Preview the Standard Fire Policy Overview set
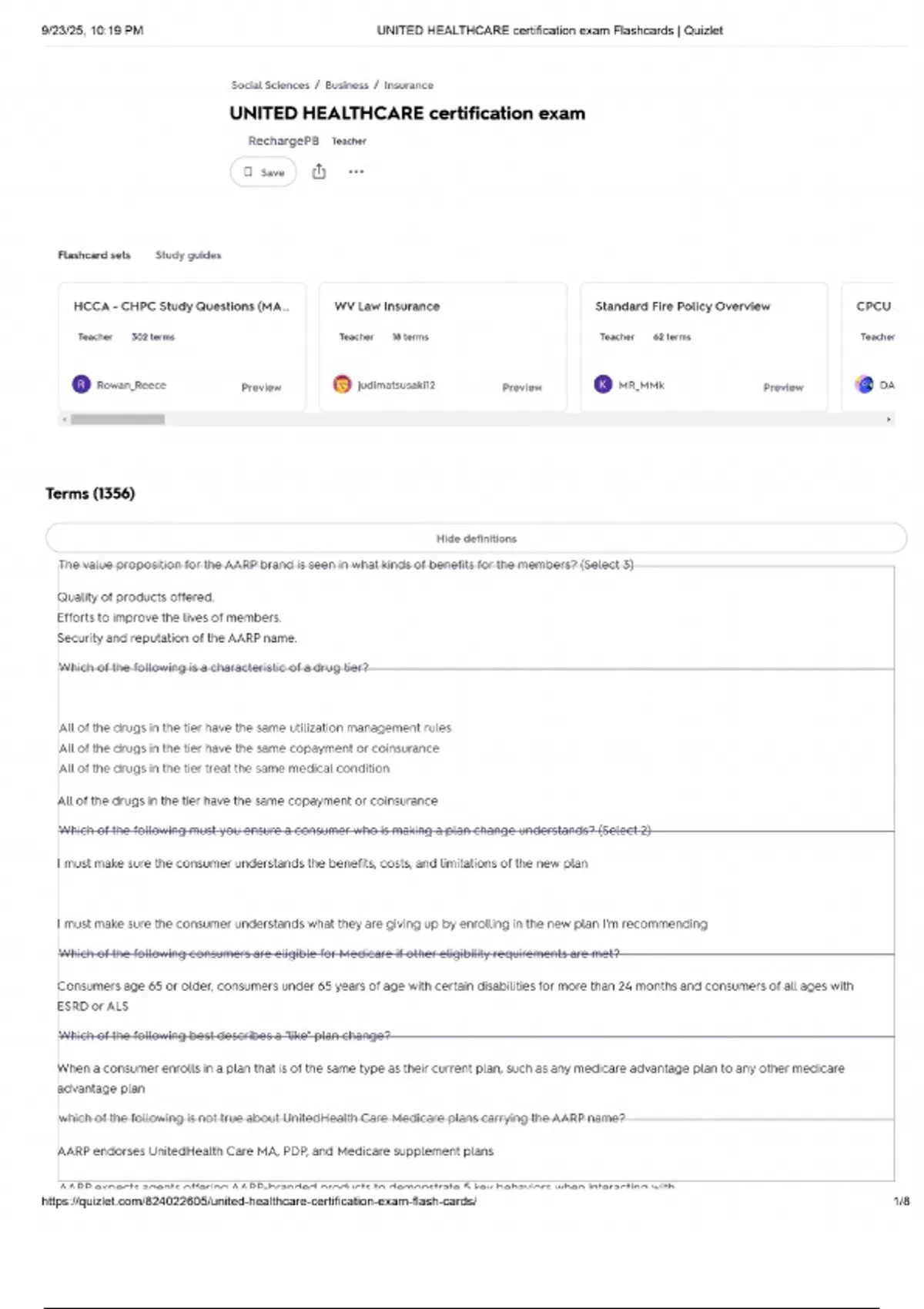 (783, 387)
